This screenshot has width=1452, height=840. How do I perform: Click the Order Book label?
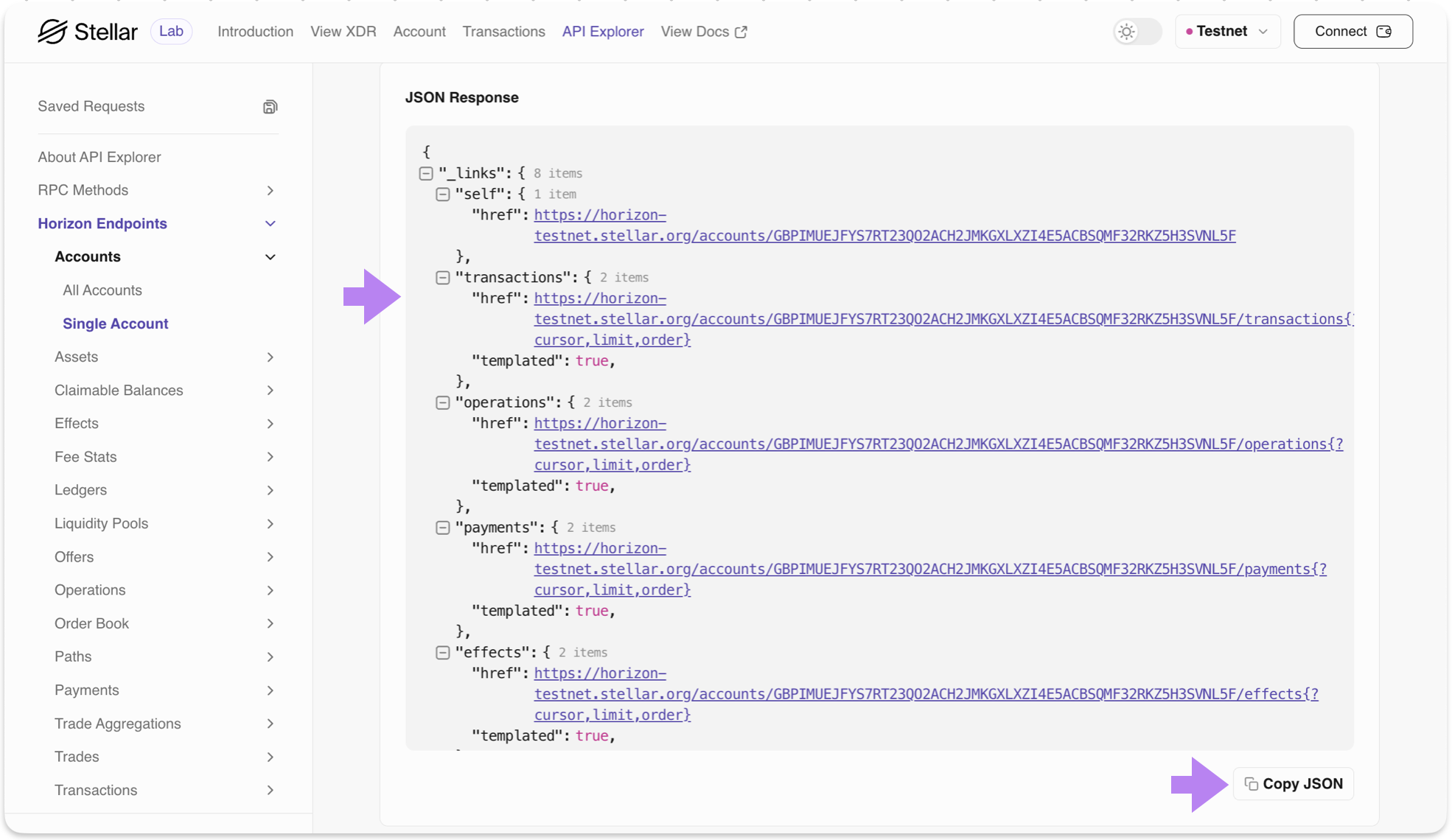click(x=92, y=624)
